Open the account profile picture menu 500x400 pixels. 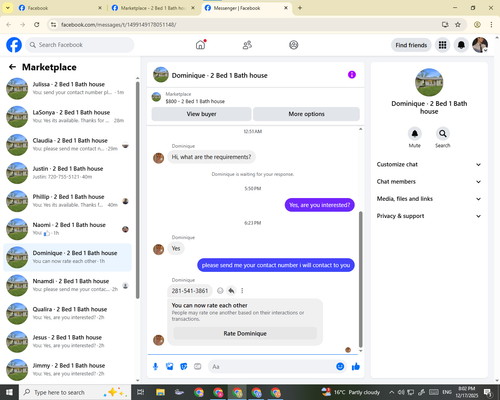click(x=480, y=45)
